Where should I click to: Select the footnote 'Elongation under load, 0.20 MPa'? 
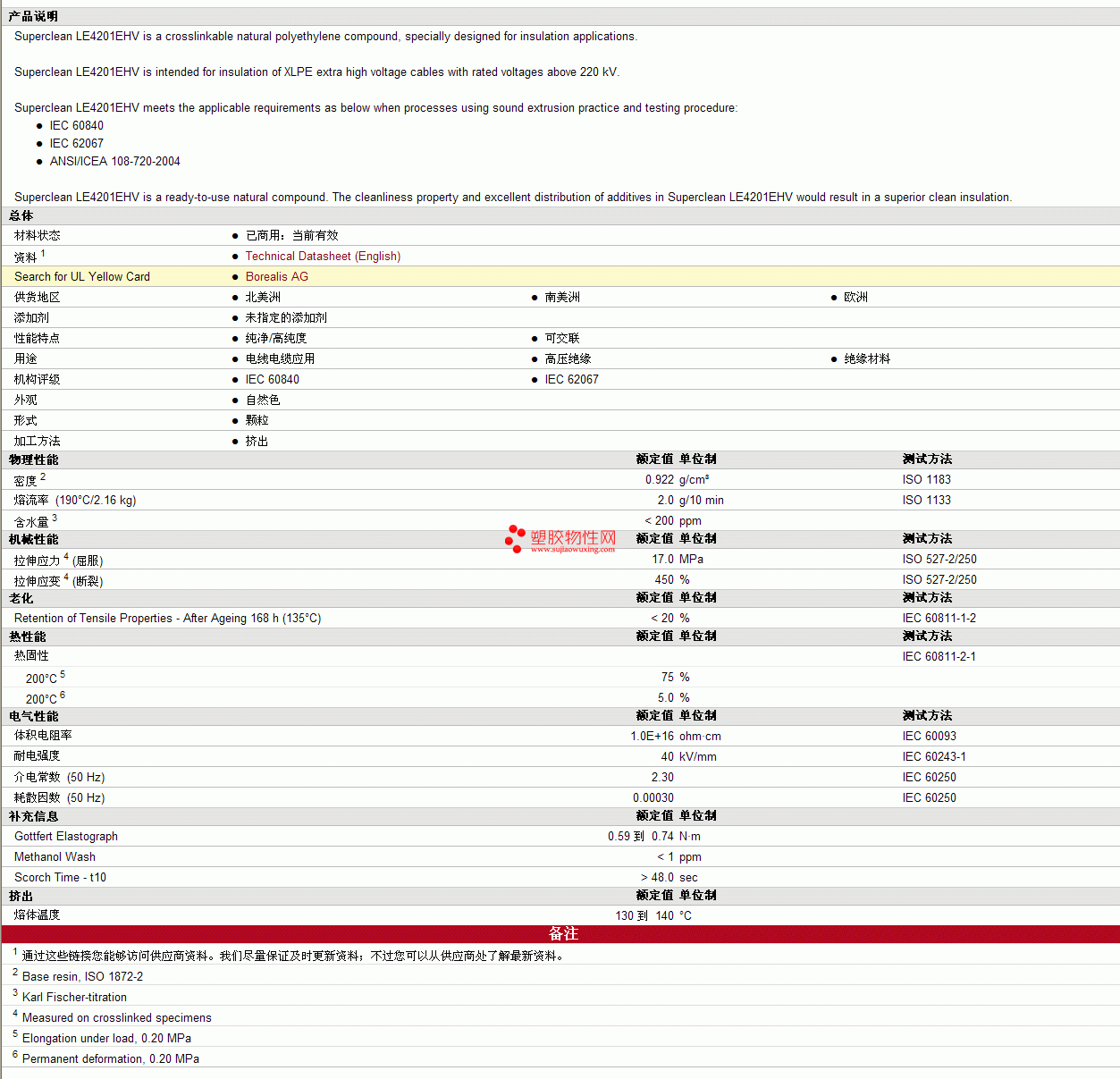click(x=106, y=1038)
